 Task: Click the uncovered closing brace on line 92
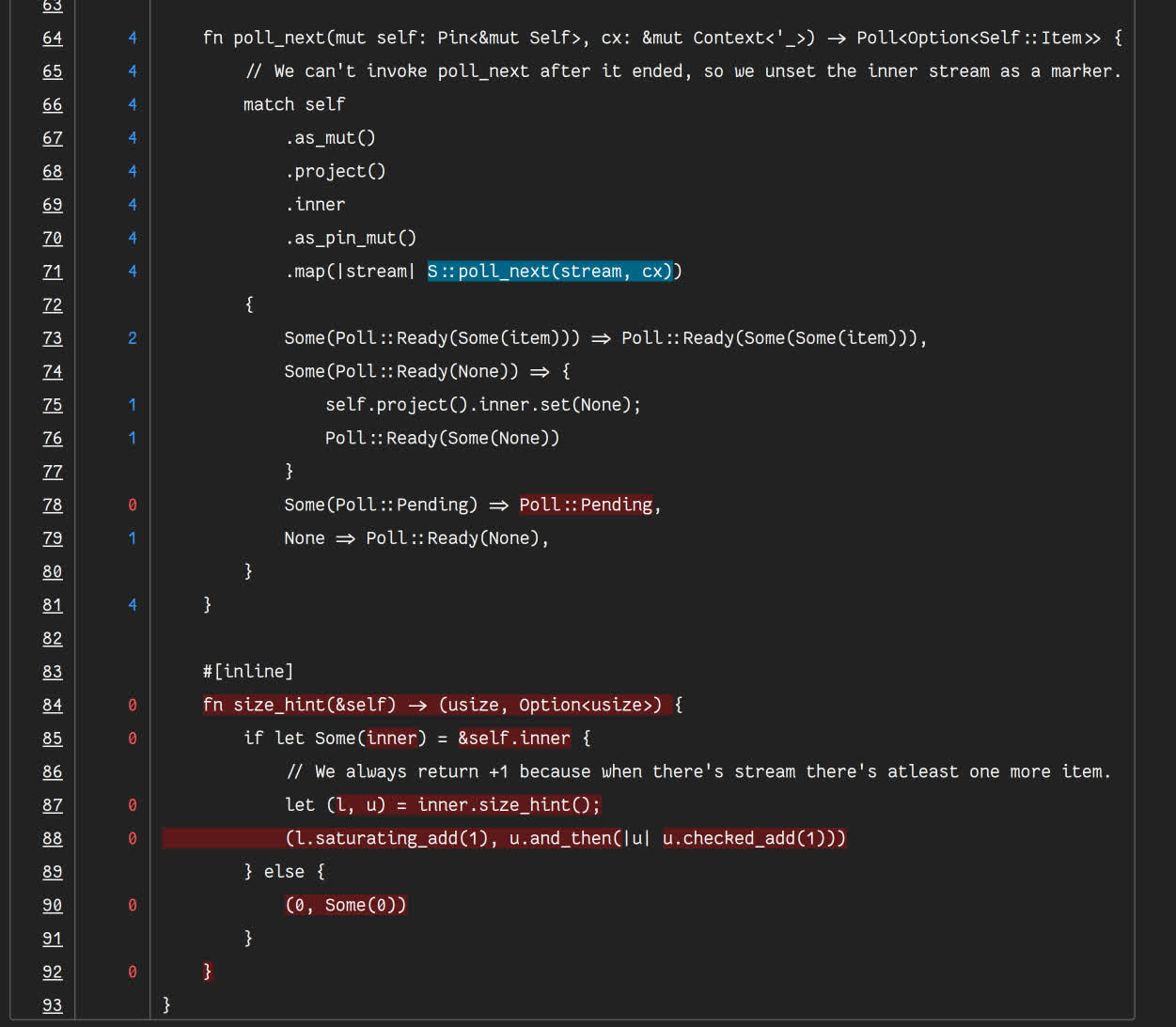tap(207, 971)
